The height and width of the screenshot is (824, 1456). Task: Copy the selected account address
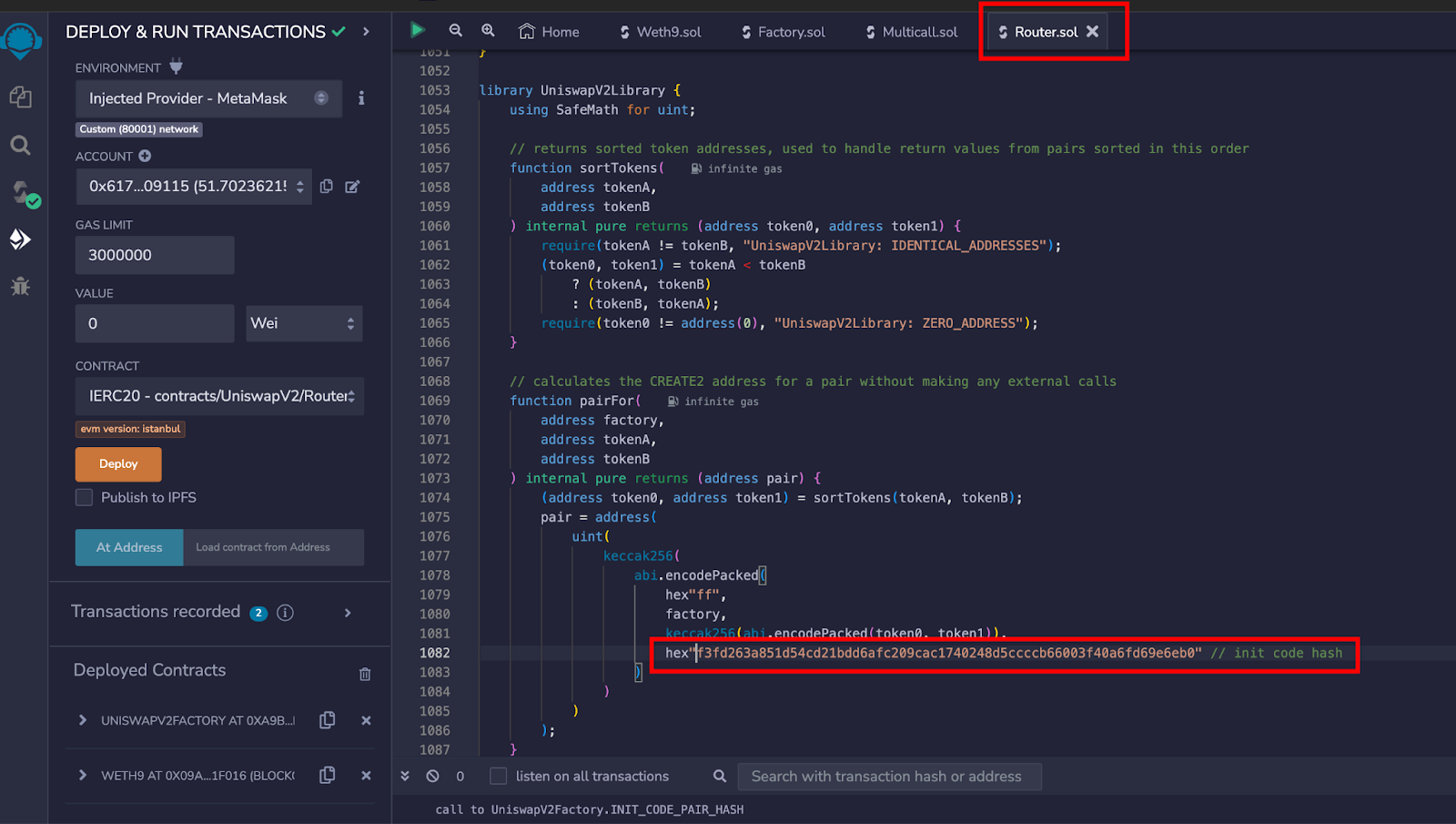pyautogui.click(x=327, y=186)
